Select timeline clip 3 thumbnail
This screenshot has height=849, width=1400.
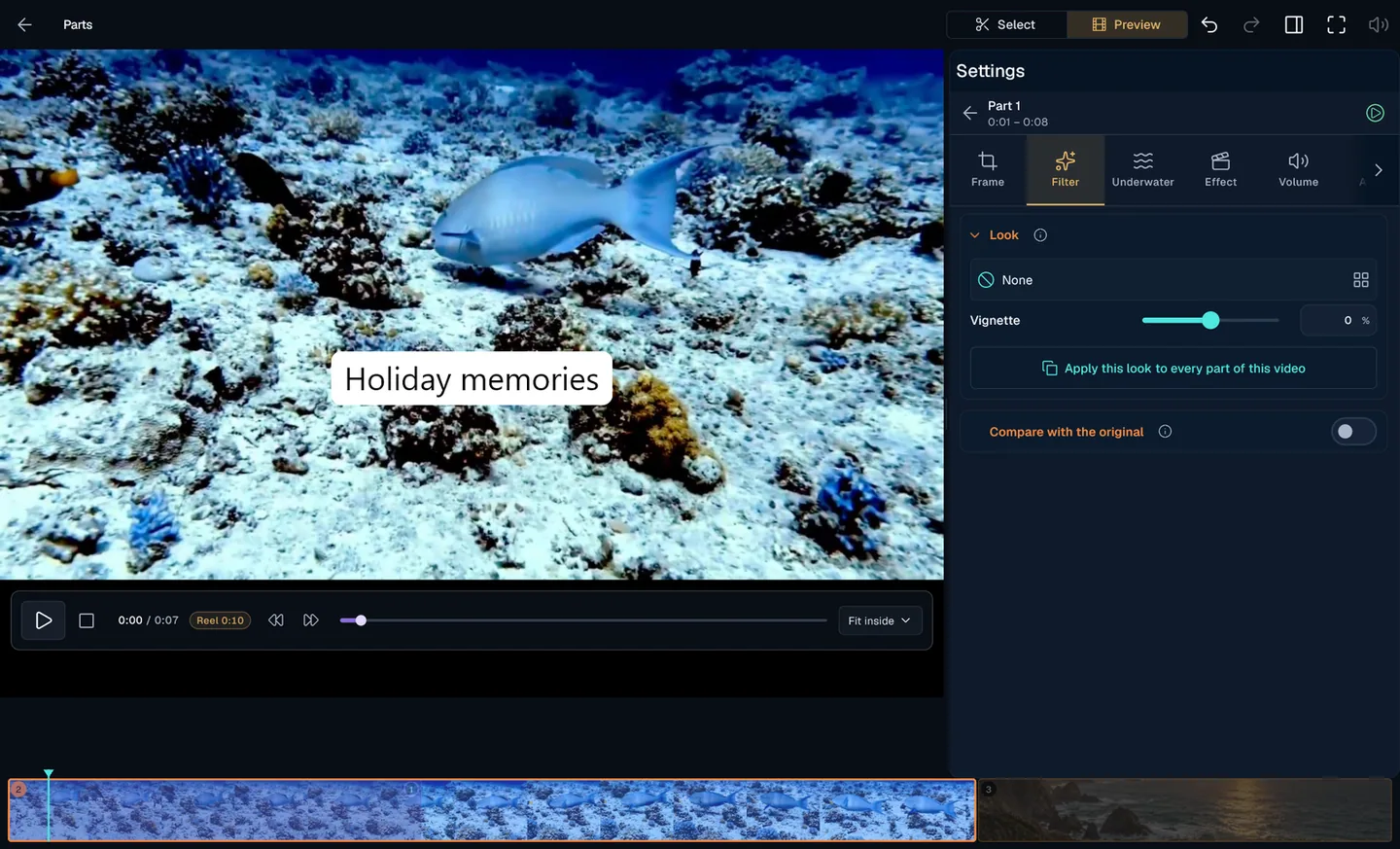[x=1185, y=810]
